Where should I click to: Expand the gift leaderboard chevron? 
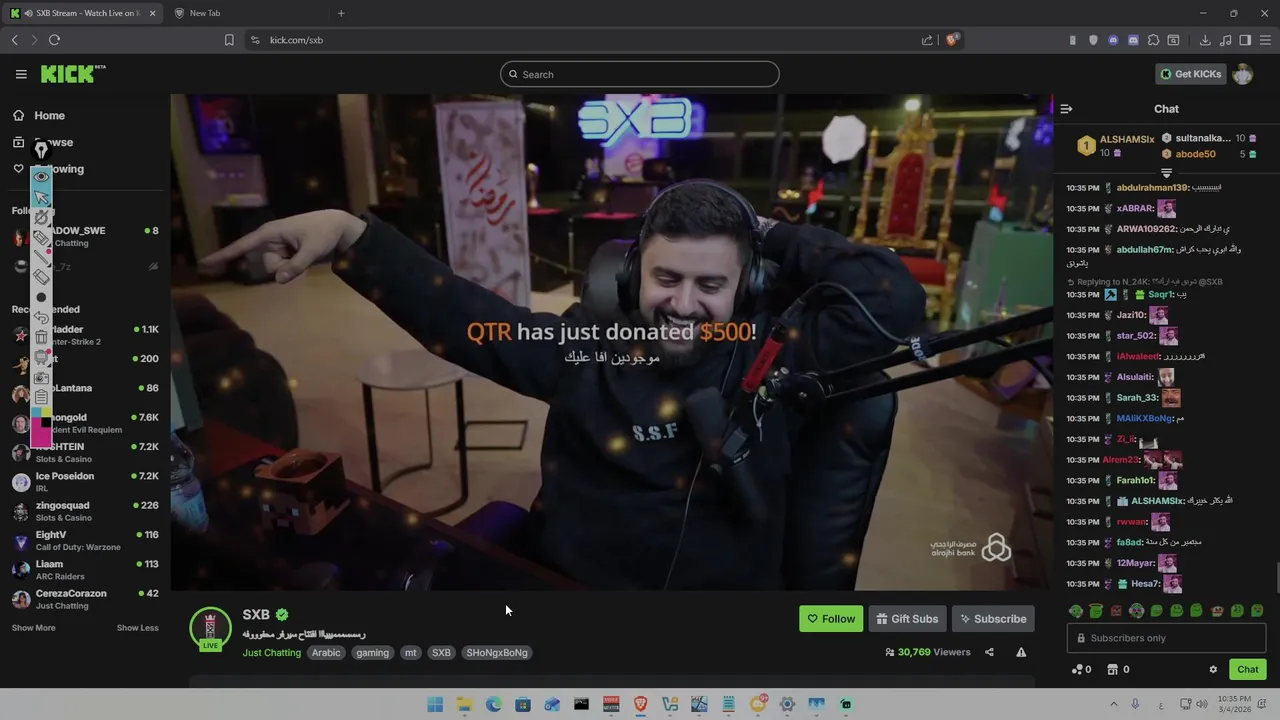[1166, 173]
